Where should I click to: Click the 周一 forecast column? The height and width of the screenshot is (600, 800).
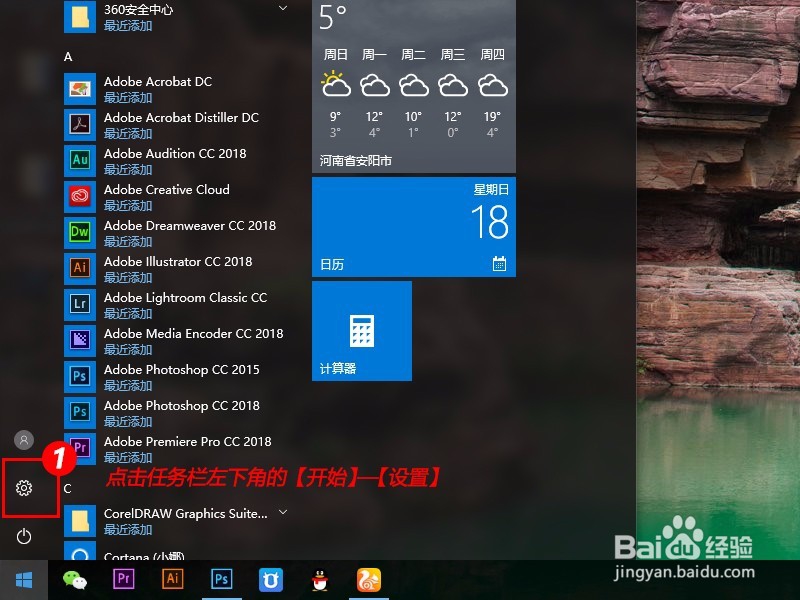pyautogui.click(x=374, y=93)
